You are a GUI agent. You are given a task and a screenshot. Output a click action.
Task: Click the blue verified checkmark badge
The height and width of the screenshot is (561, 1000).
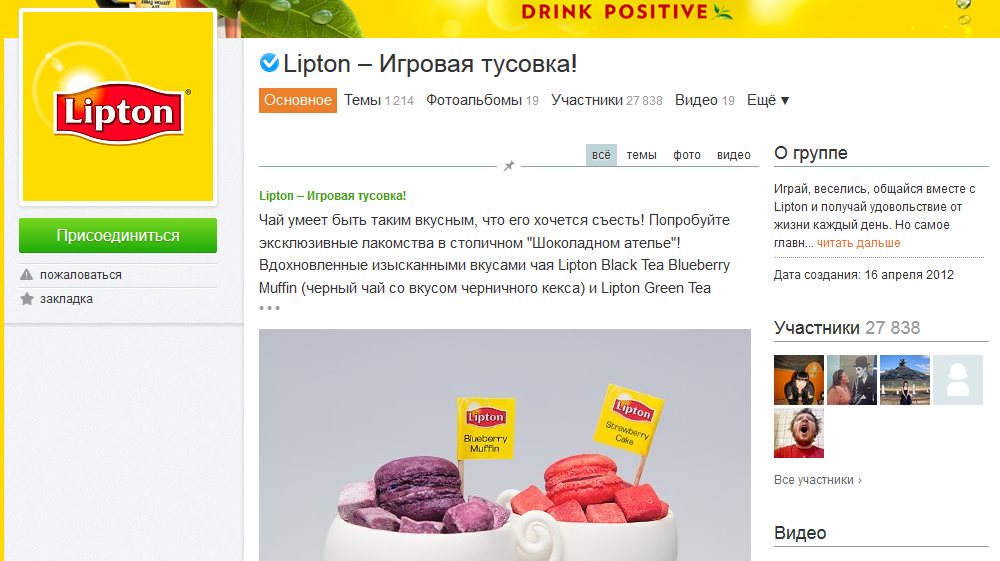click(x=269, y=62)
